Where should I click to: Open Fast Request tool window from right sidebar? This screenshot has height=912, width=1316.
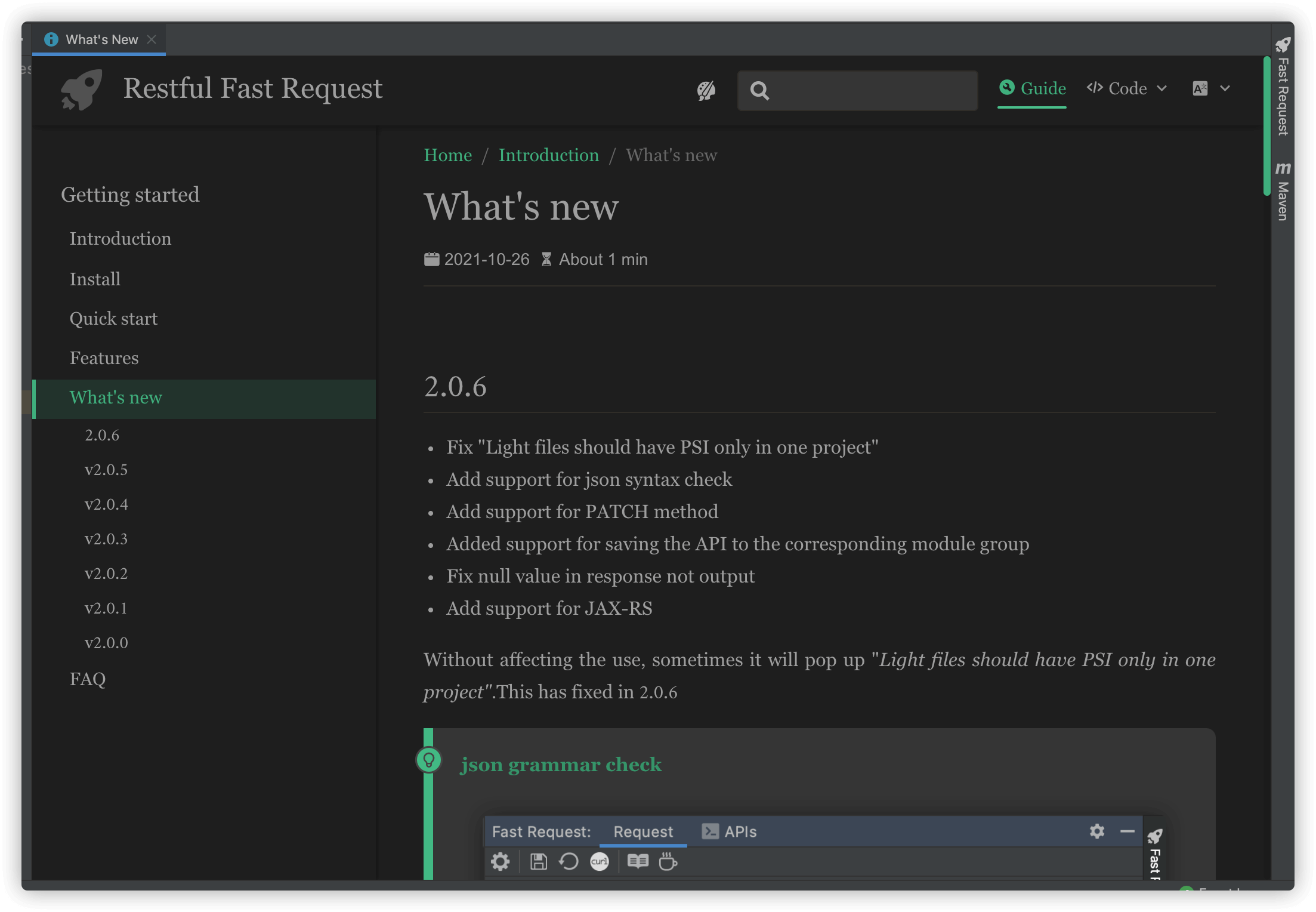click(1282, 88)
